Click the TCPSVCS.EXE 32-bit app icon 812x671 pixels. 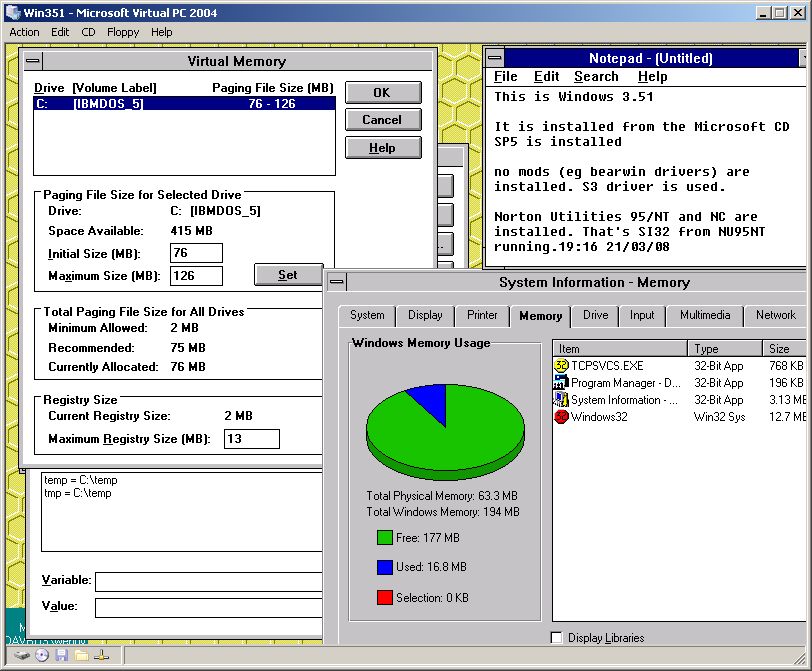click(561, 366)
